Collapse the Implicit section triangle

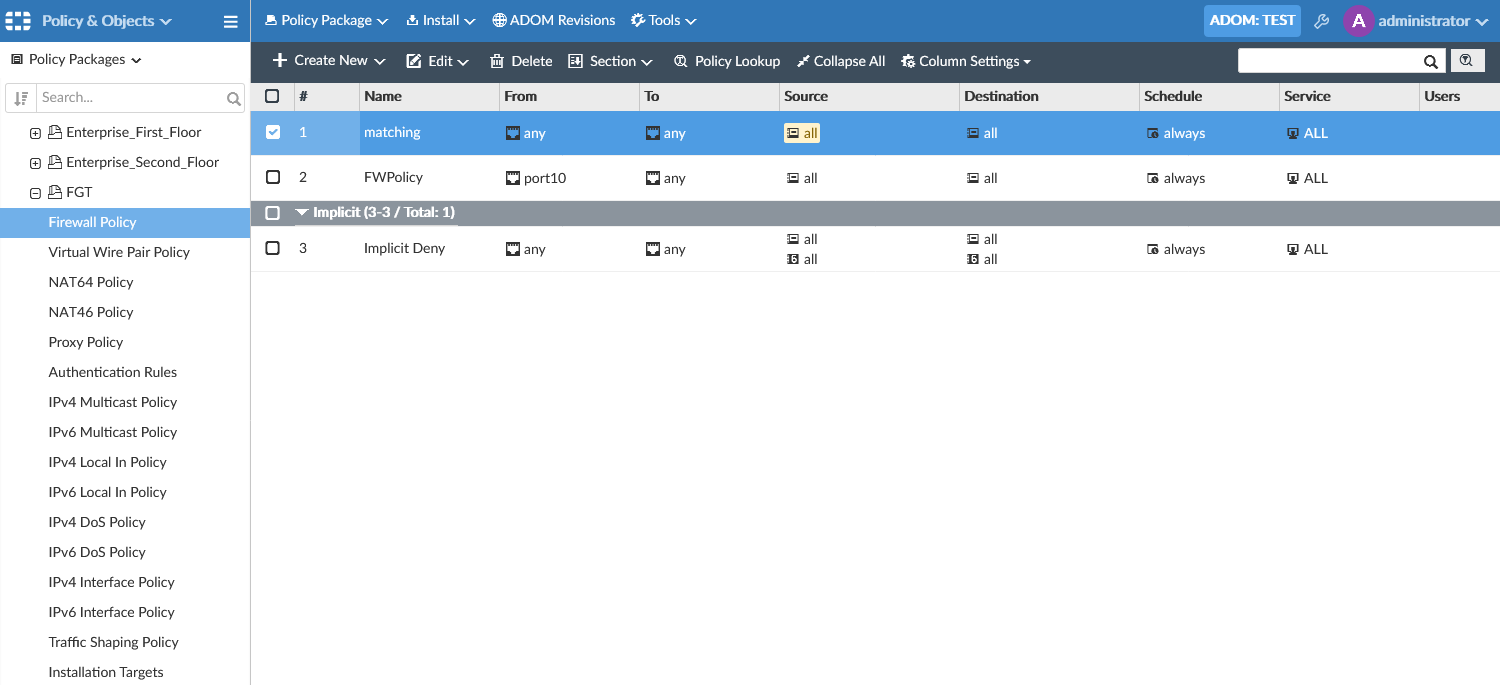pyautogui.click(x=302, y=213)
